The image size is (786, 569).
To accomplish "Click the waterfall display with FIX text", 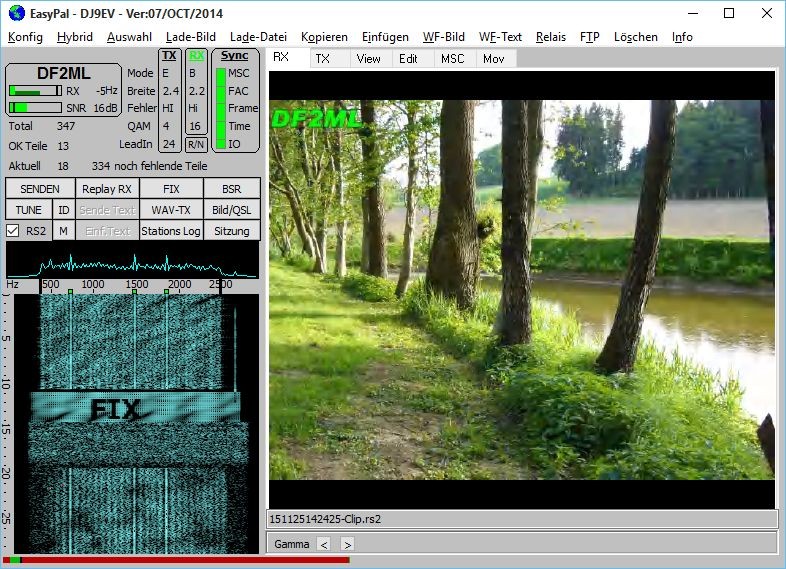I will 136,424.
